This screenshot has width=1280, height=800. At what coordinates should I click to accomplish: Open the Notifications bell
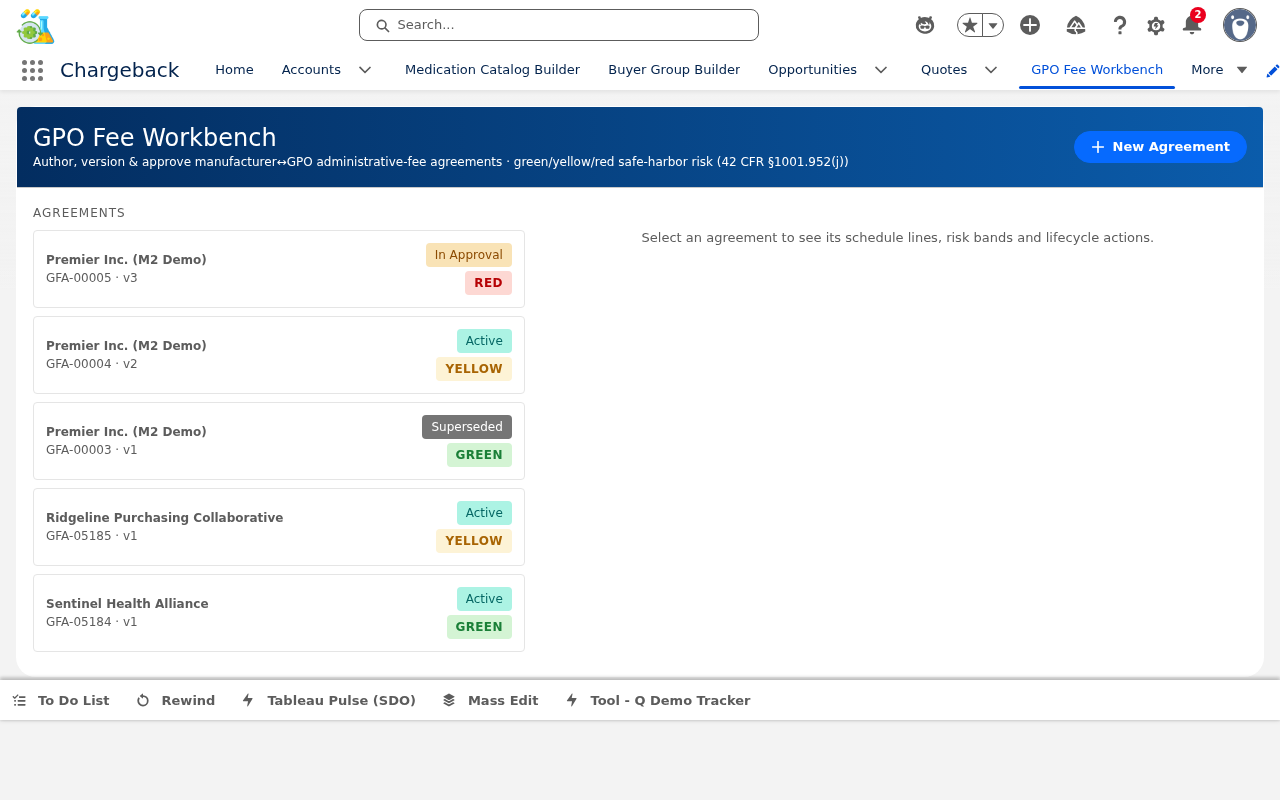[x=1191, y=24]
